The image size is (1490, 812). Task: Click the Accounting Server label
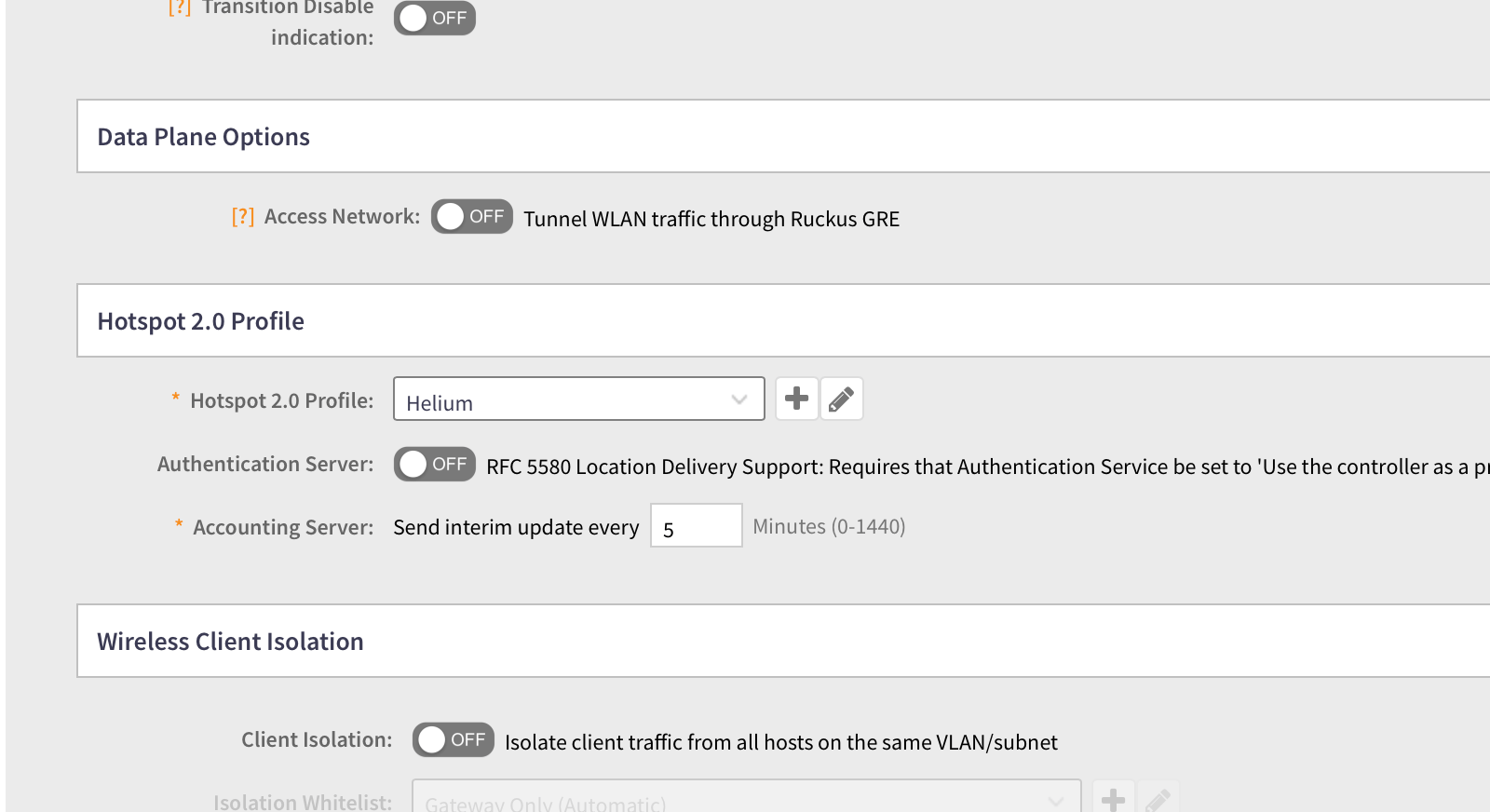[x=282, y=527]
